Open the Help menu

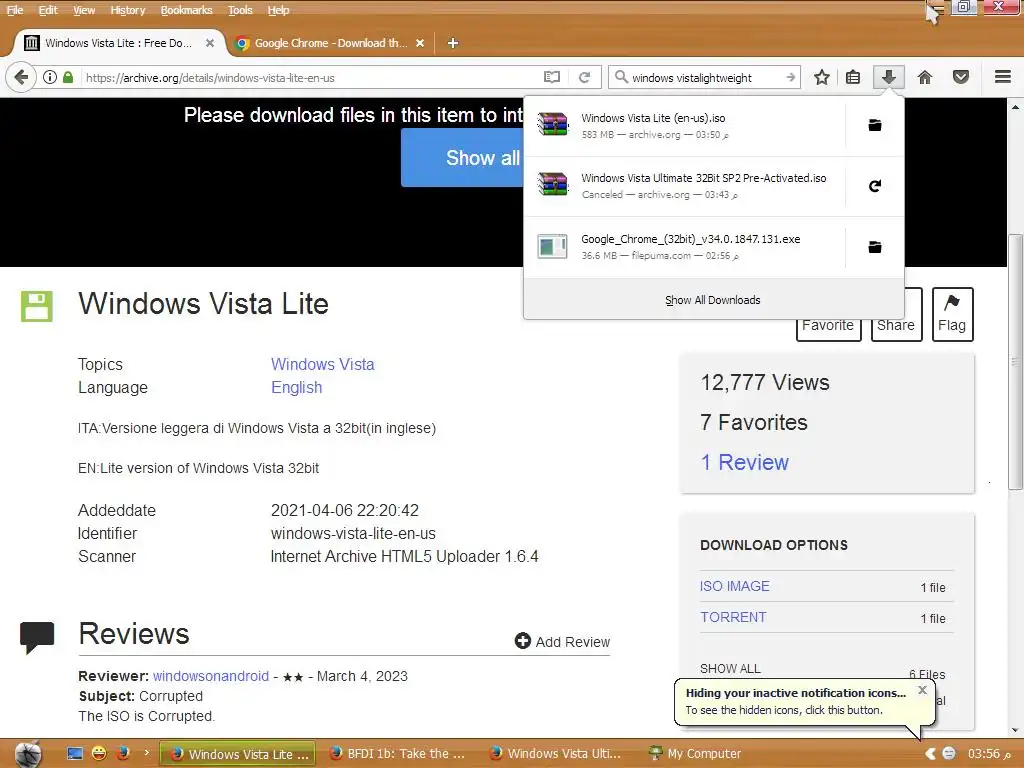pos(278,10)
